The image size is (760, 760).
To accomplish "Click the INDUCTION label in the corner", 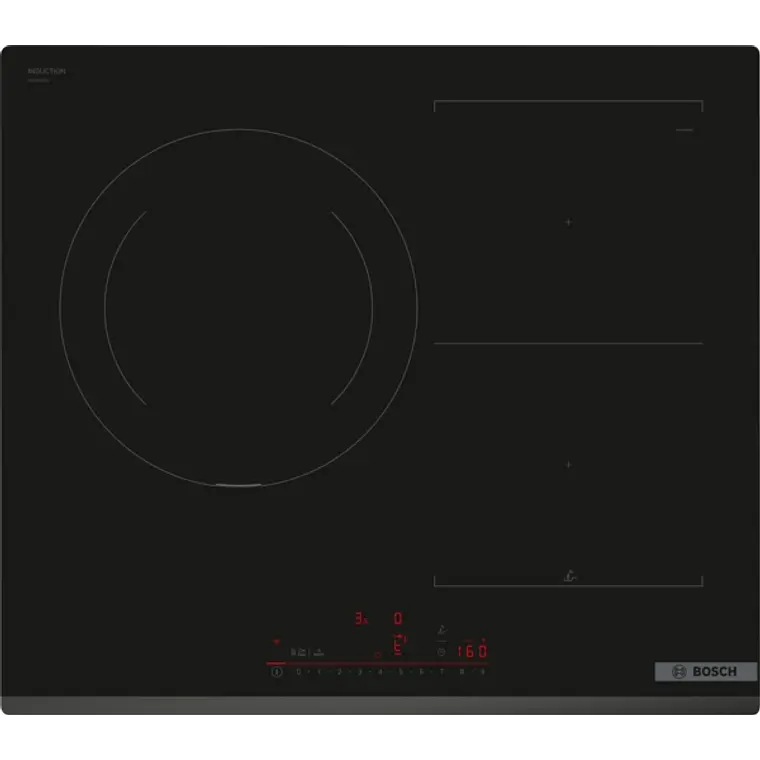I will 47,71.
